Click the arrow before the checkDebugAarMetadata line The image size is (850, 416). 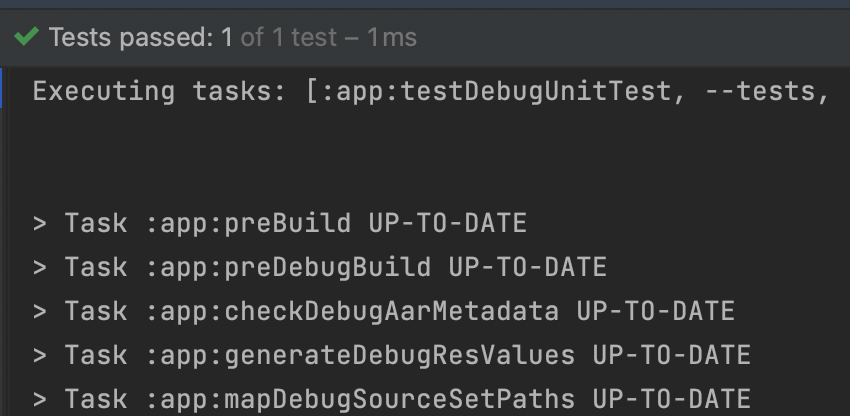[x=40, y=311]
